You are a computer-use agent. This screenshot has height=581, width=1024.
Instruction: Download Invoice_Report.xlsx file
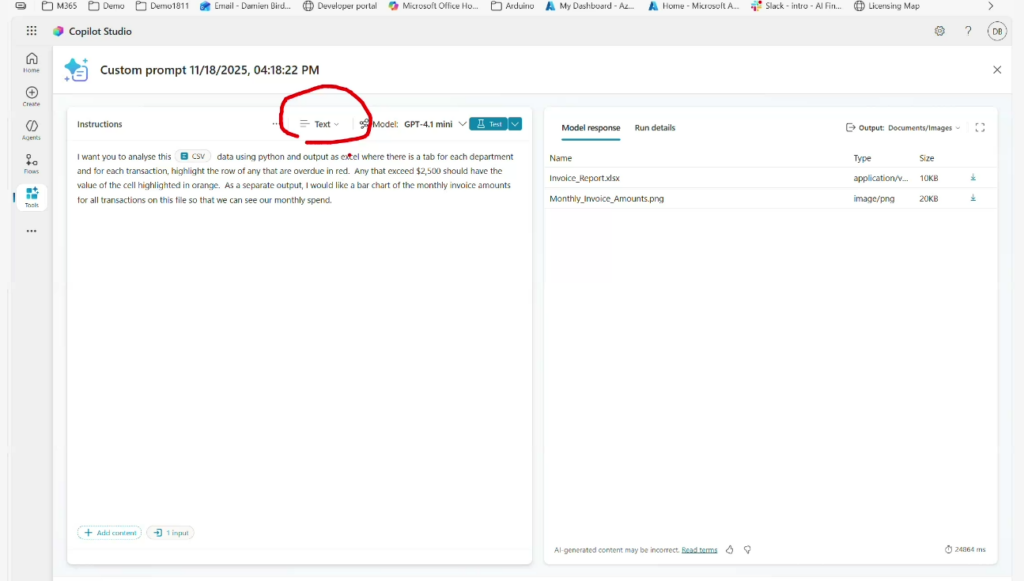pos(973,178)
